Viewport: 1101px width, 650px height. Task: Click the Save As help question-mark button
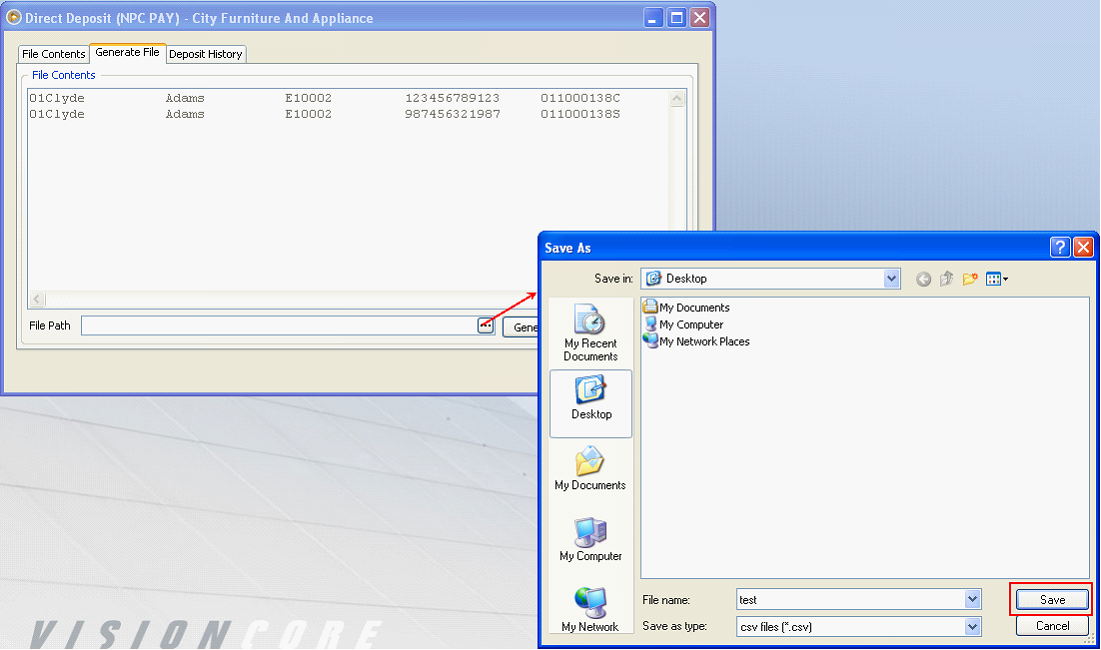tap(1060, 247)
